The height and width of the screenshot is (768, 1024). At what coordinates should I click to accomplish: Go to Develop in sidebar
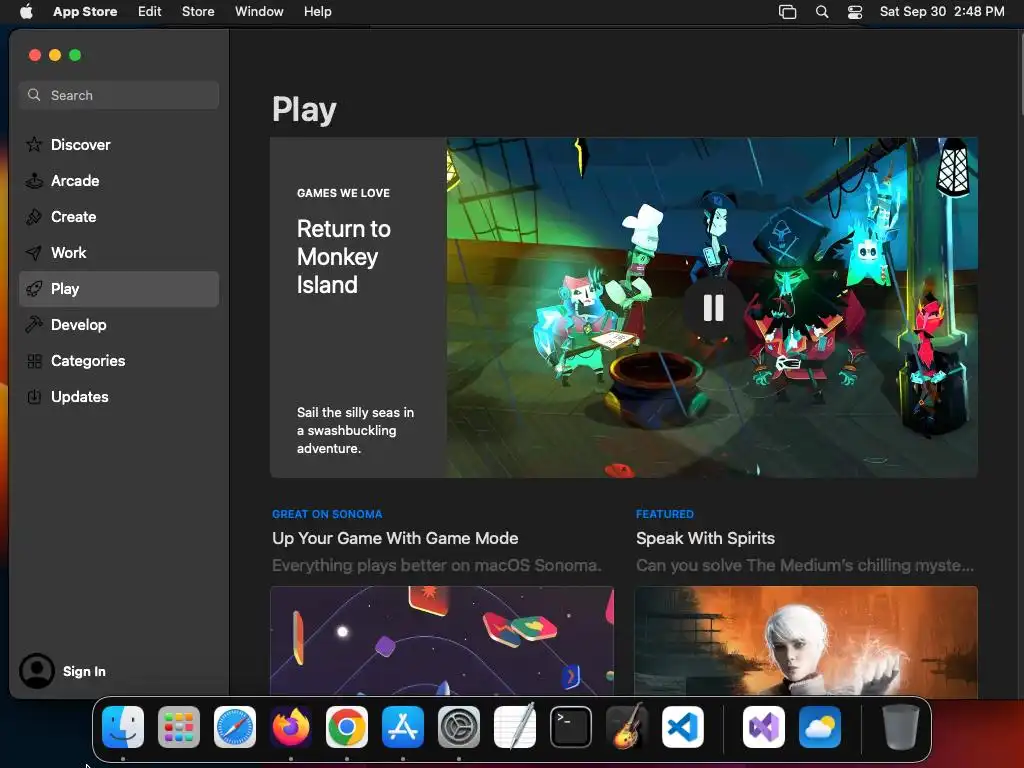point(119,325)
